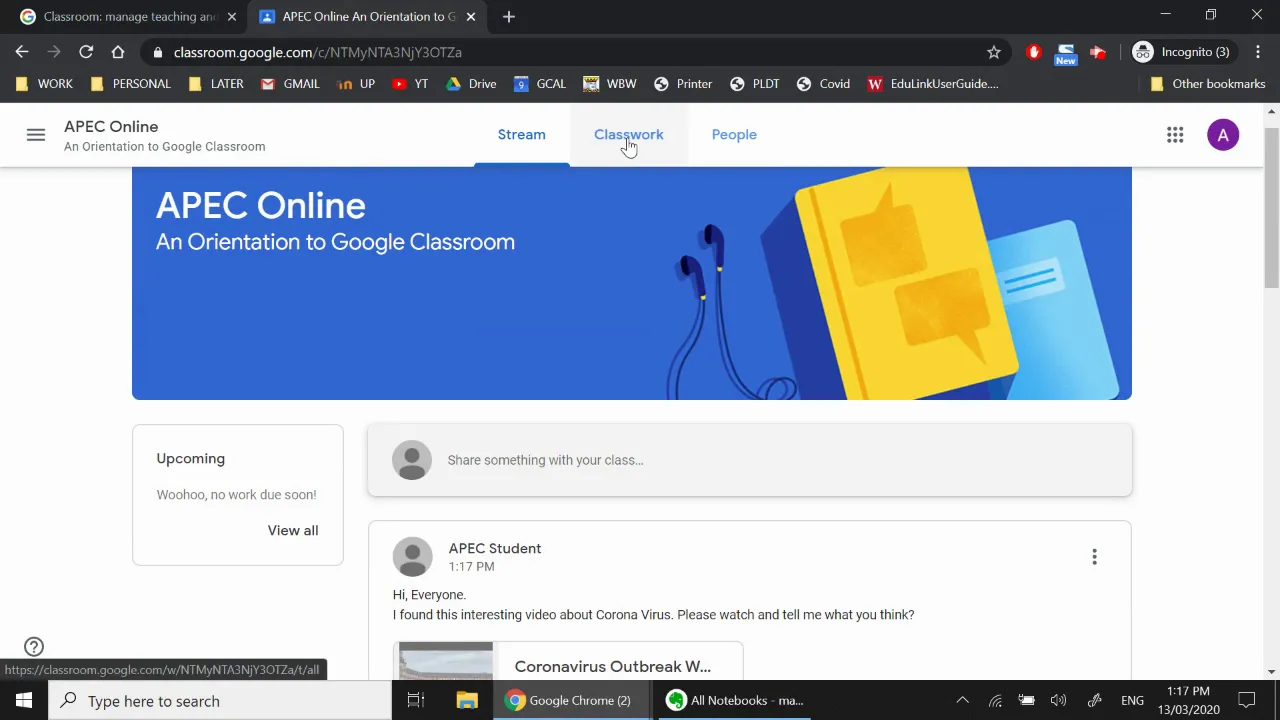Open the purple account avatar A
This screenshot has height=720, width=1280.
[1223, 135]
